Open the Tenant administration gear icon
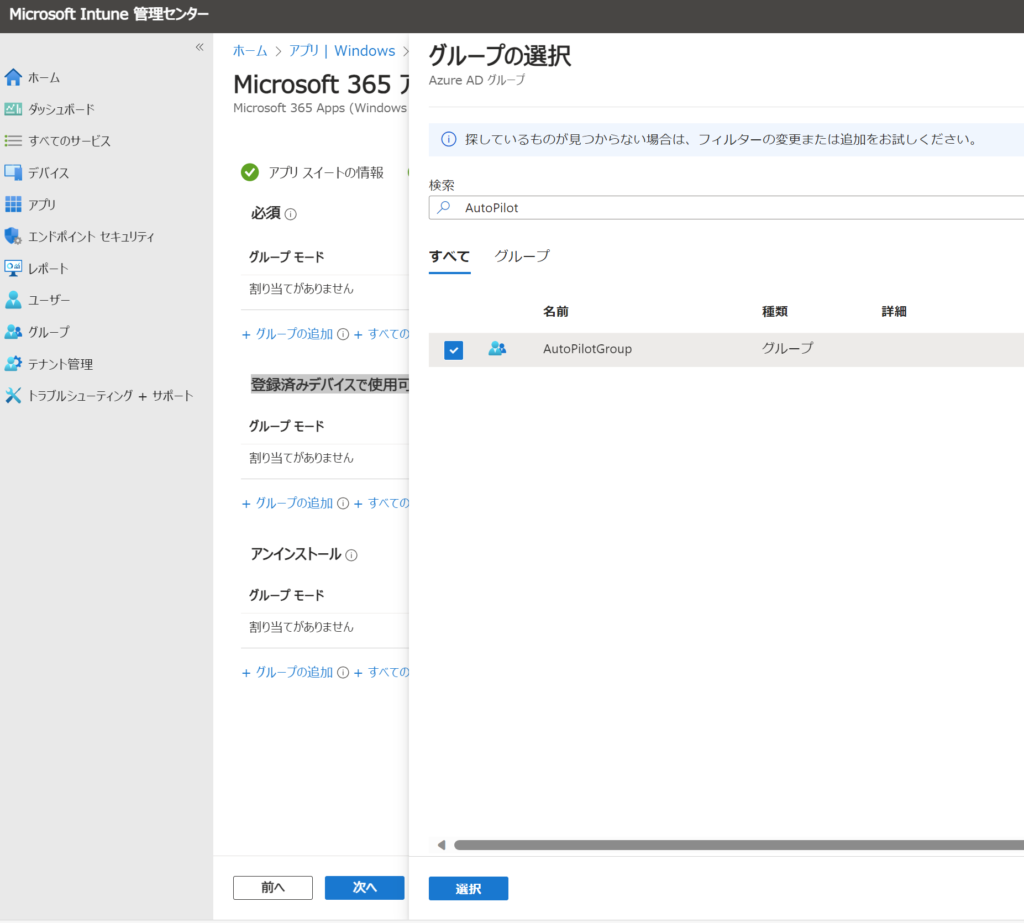Viewport: 1024px width, 923px height. pyautogui.click(x=13, y=364)
